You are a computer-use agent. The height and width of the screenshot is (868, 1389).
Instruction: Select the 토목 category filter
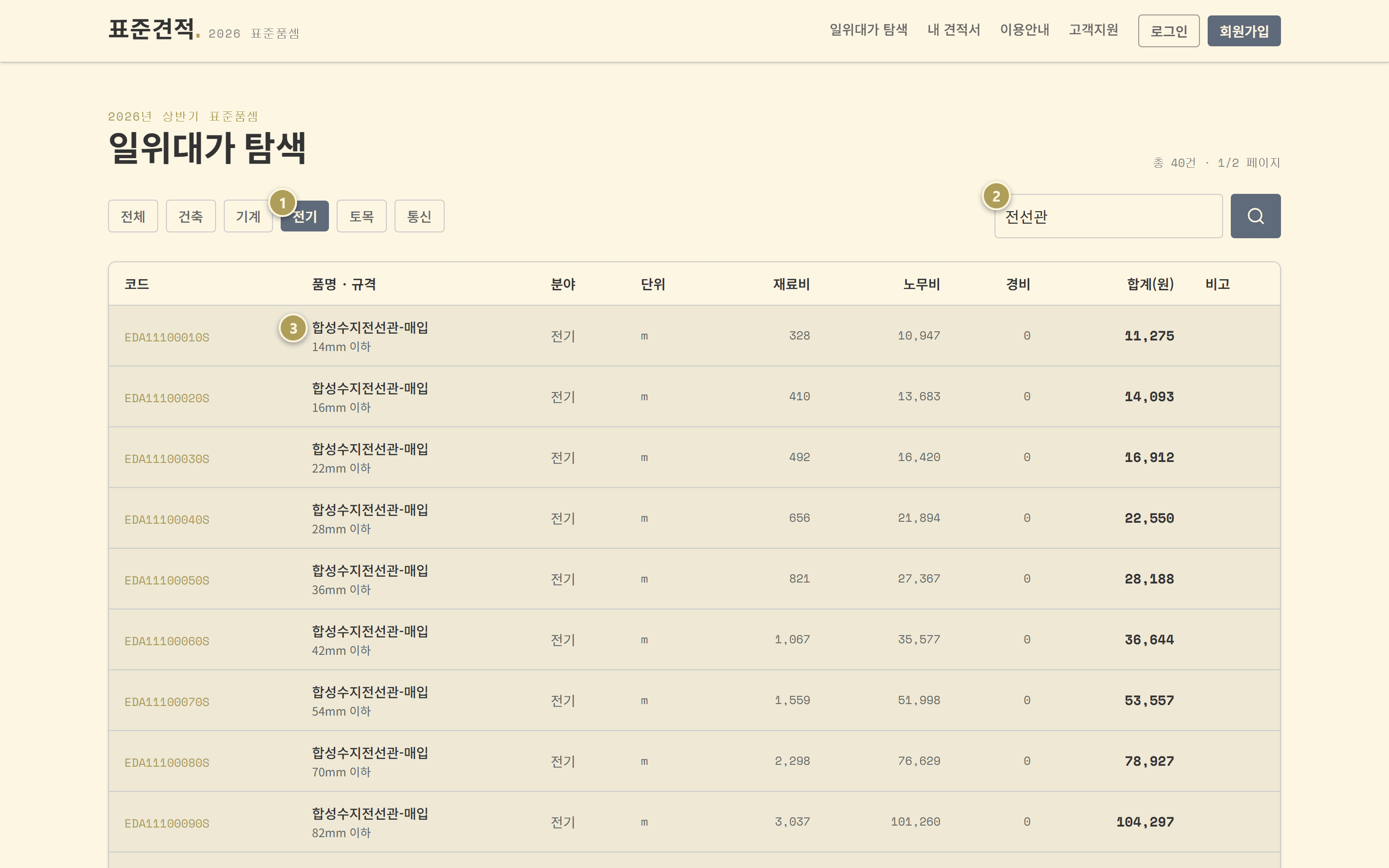pos(362,216)
